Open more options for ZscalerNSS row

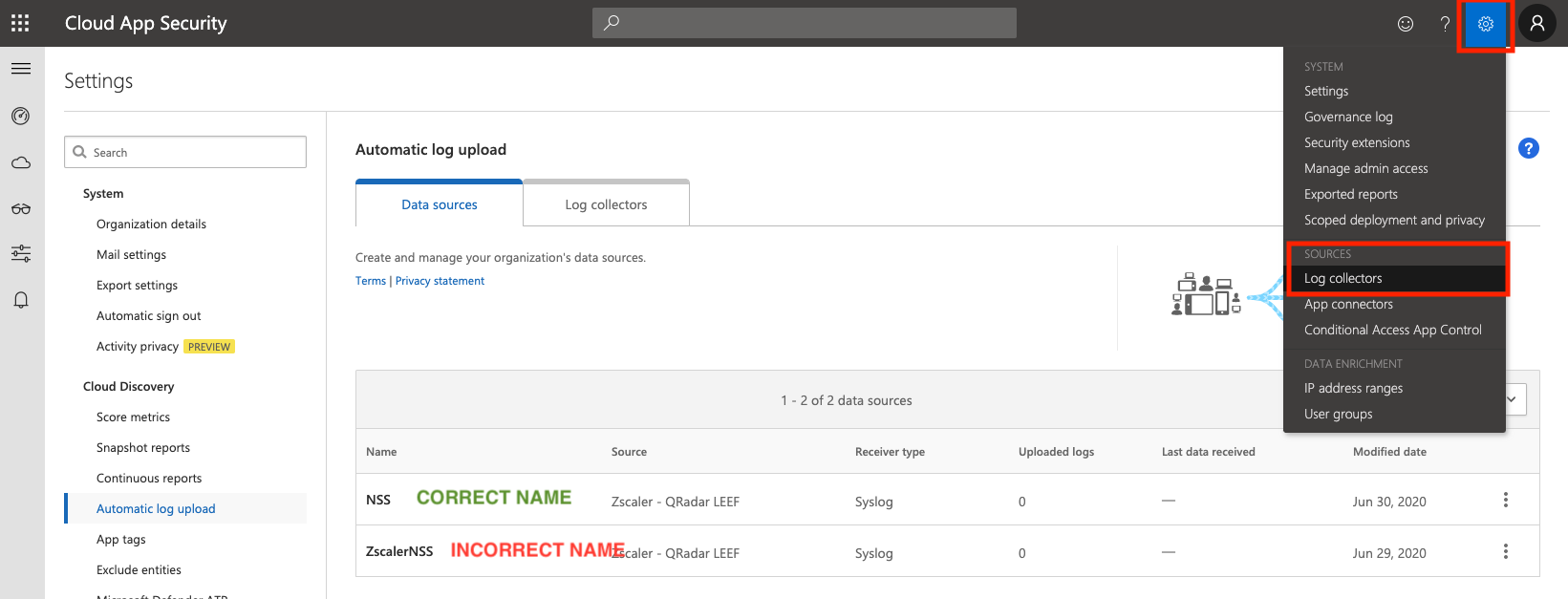[x=1505, y=551]
